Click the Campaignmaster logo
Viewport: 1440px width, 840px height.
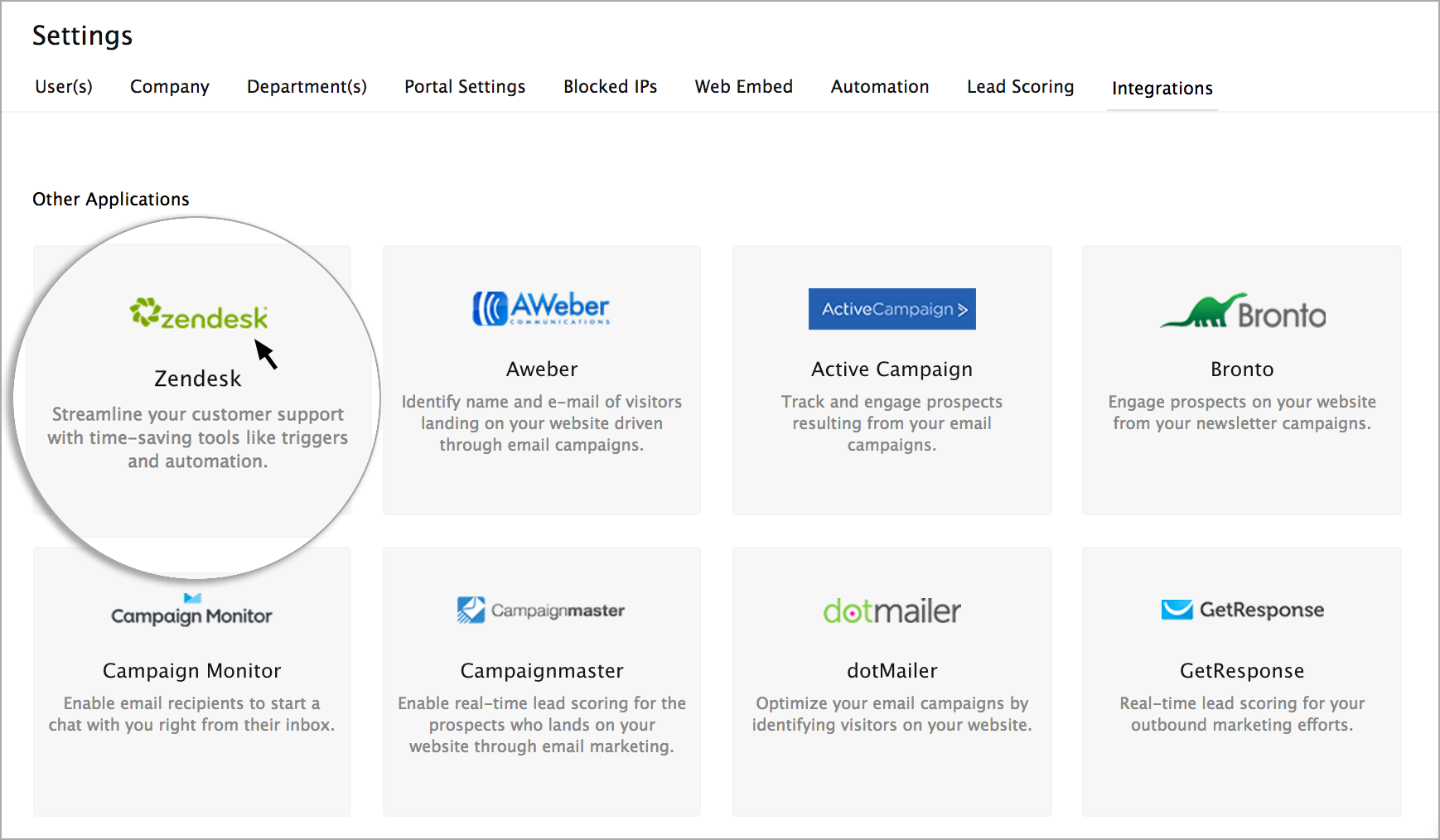(541, 611)
